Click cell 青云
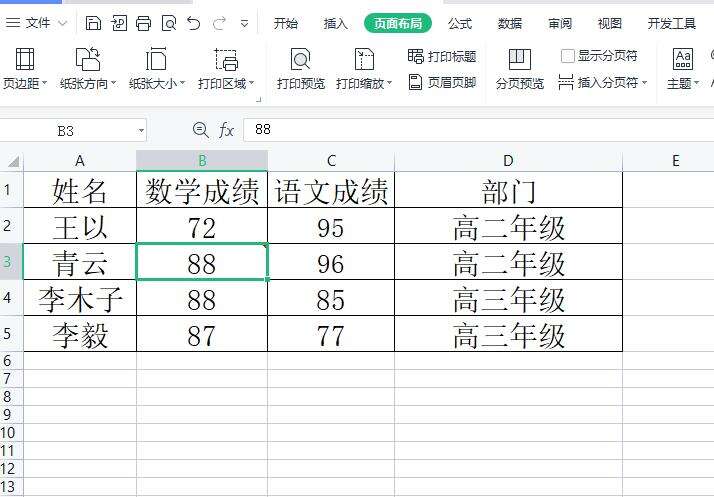714x497 pixels. point(80,262)
